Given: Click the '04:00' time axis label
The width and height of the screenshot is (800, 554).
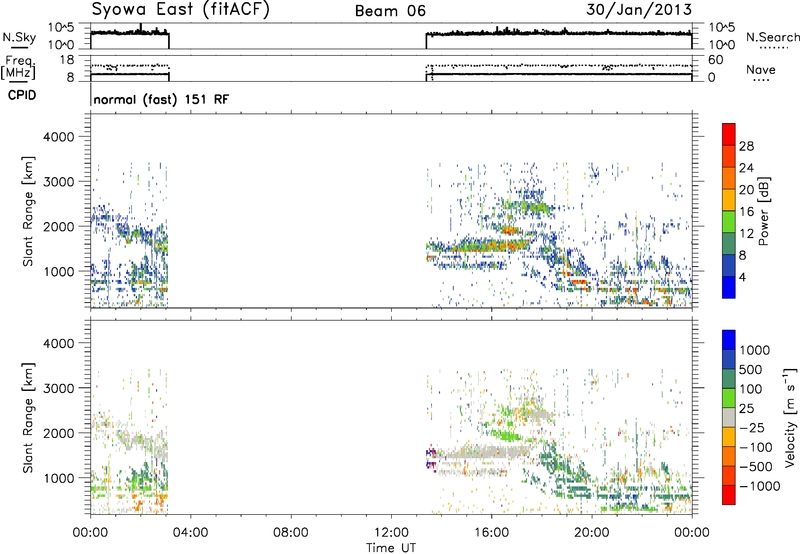Looking at the screenshot, I should (190, 533).
